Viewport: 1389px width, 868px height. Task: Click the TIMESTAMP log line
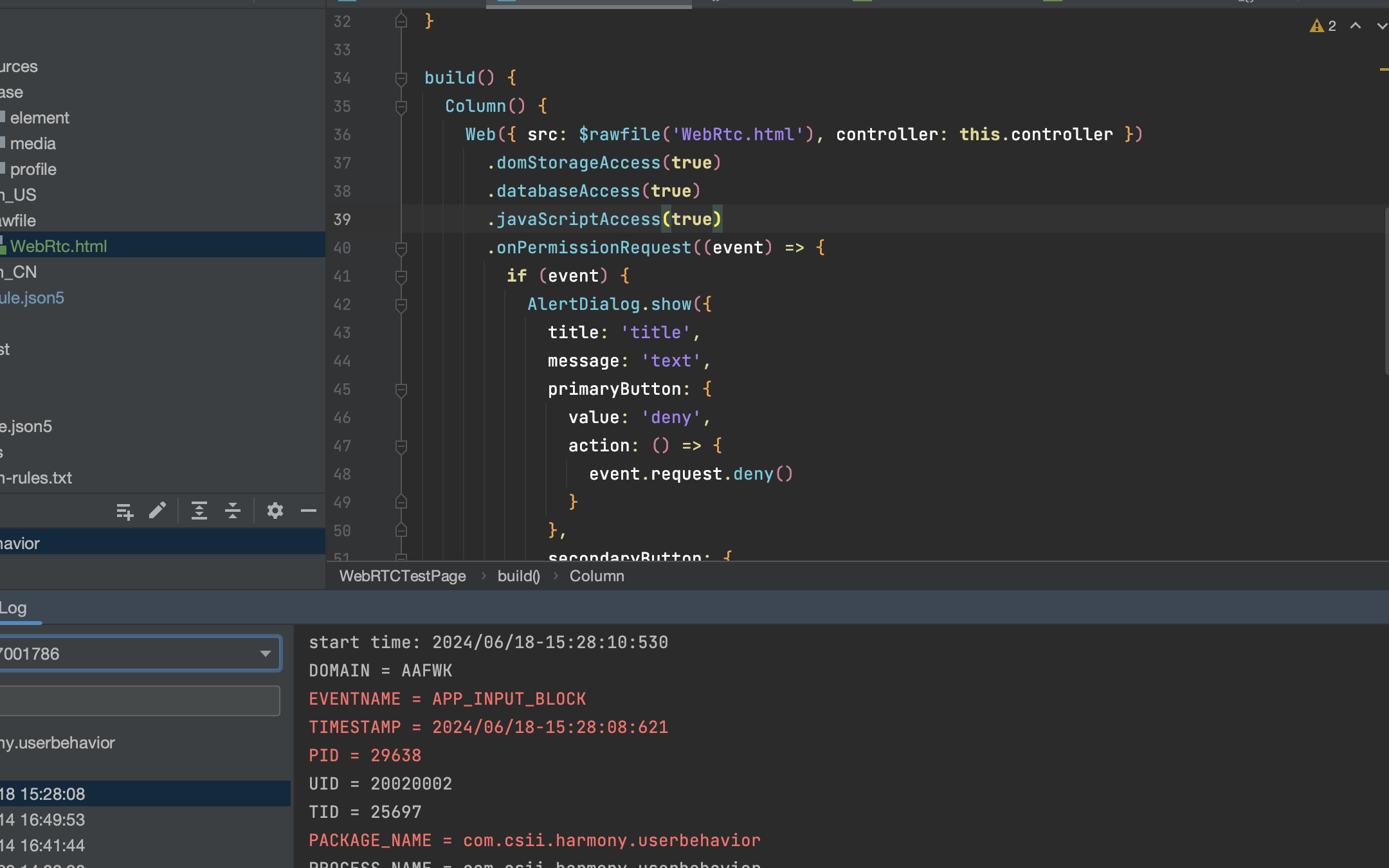click(x=489, y=727)
